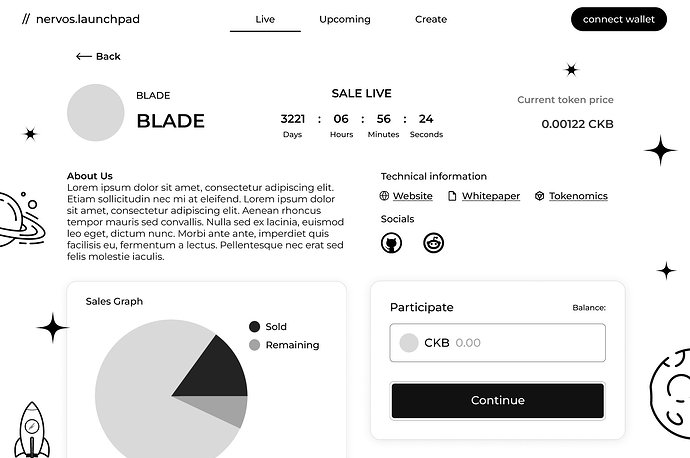Screen dimensions: 690x458
Task: Click the Sold legend color dot
Action: 254,326
